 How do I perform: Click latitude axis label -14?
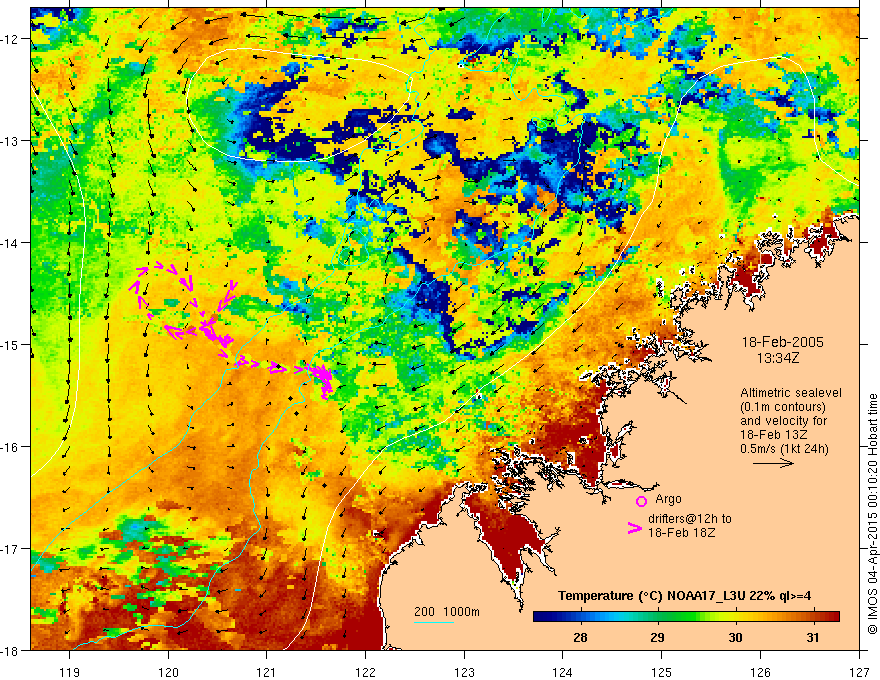point(10,243)
